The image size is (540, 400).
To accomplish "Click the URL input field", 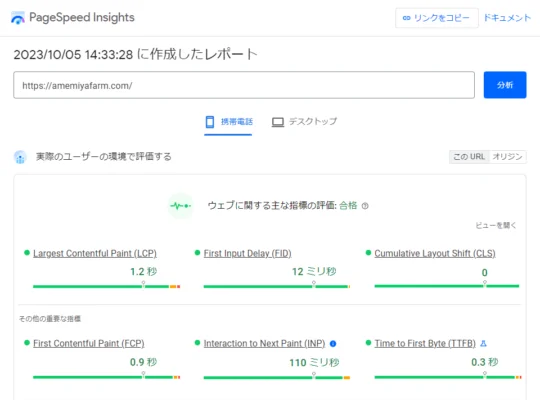I will [x=244, y=85].
